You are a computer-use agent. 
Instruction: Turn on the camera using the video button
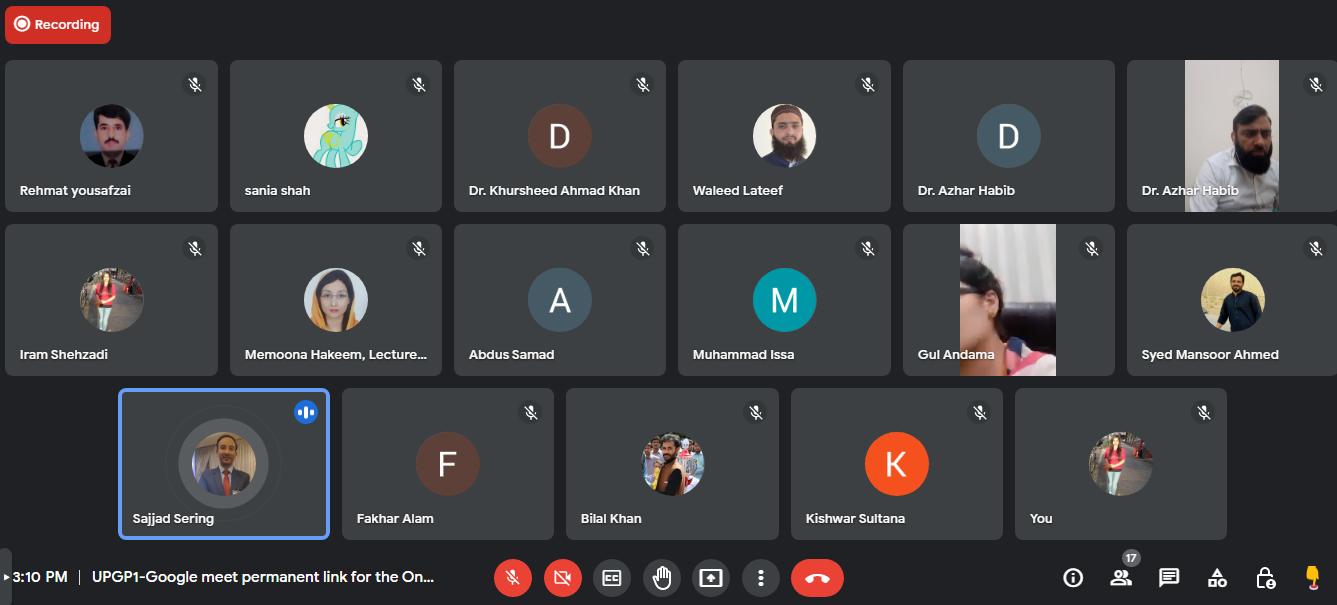tap(562, 578)
